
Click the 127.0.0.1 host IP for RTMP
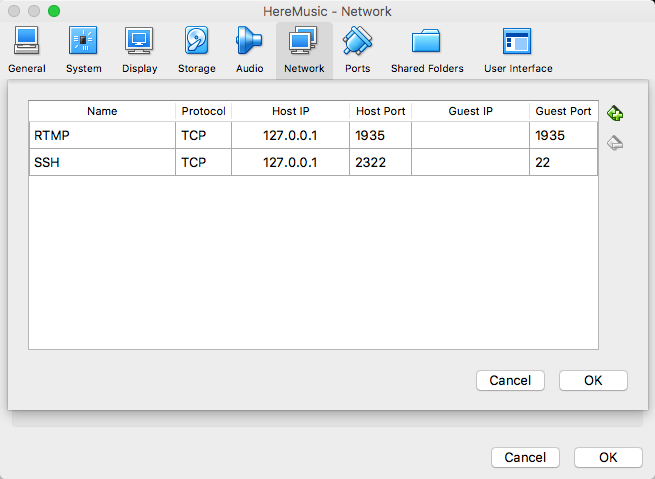pyautogui.click(x=290, y=135)
